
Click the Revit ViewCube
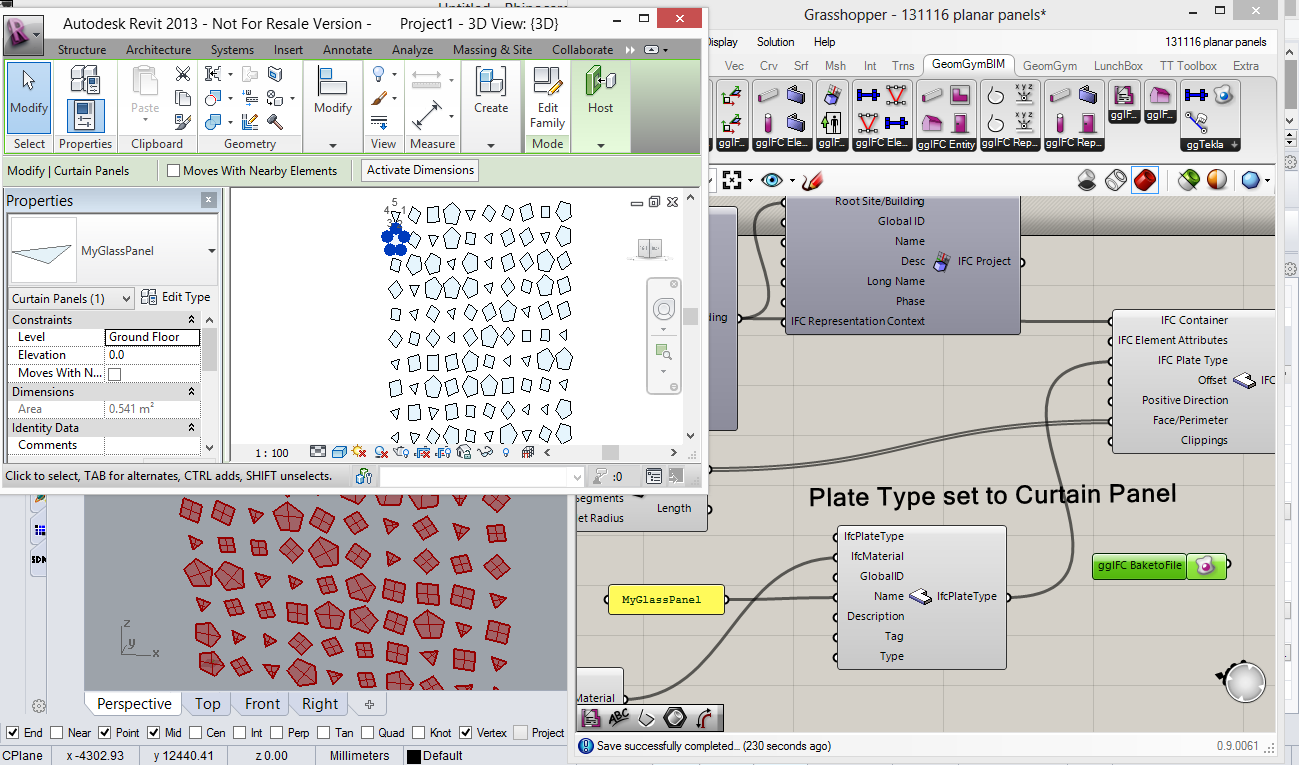[650, 247]
